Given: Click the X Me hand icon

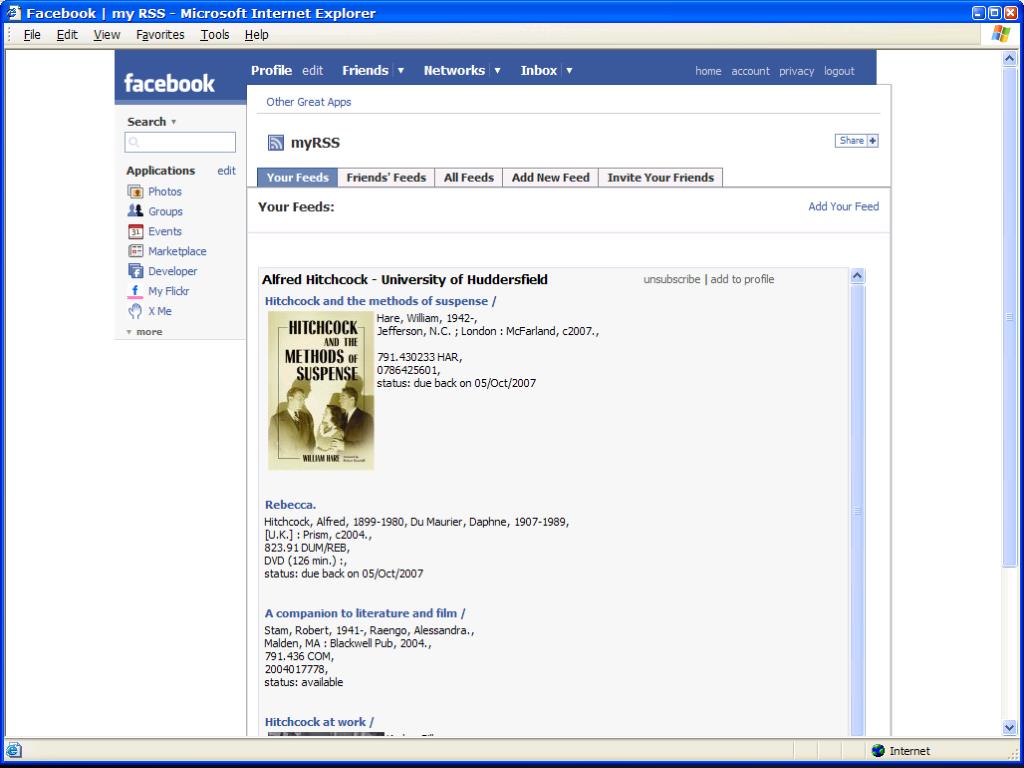Looking at the screenshot, I should tap(135, 311).
